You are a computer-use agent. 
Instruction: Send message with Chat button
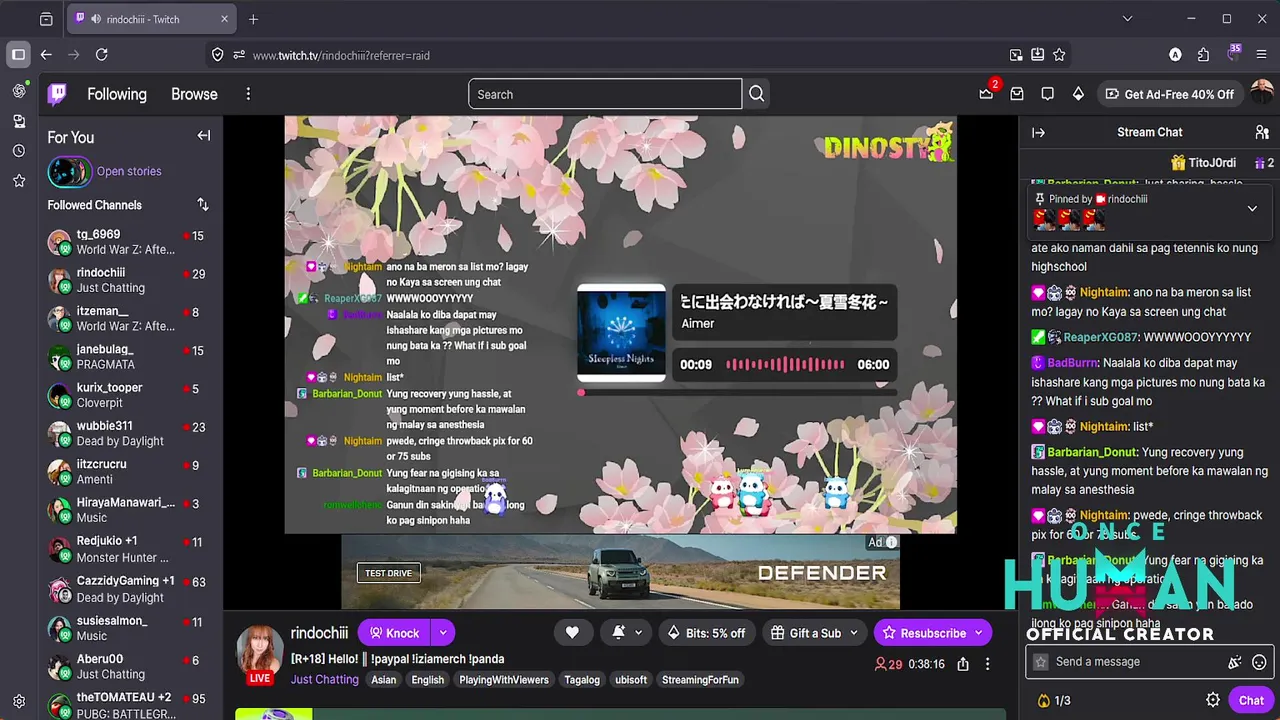(x=1251, y=700)
